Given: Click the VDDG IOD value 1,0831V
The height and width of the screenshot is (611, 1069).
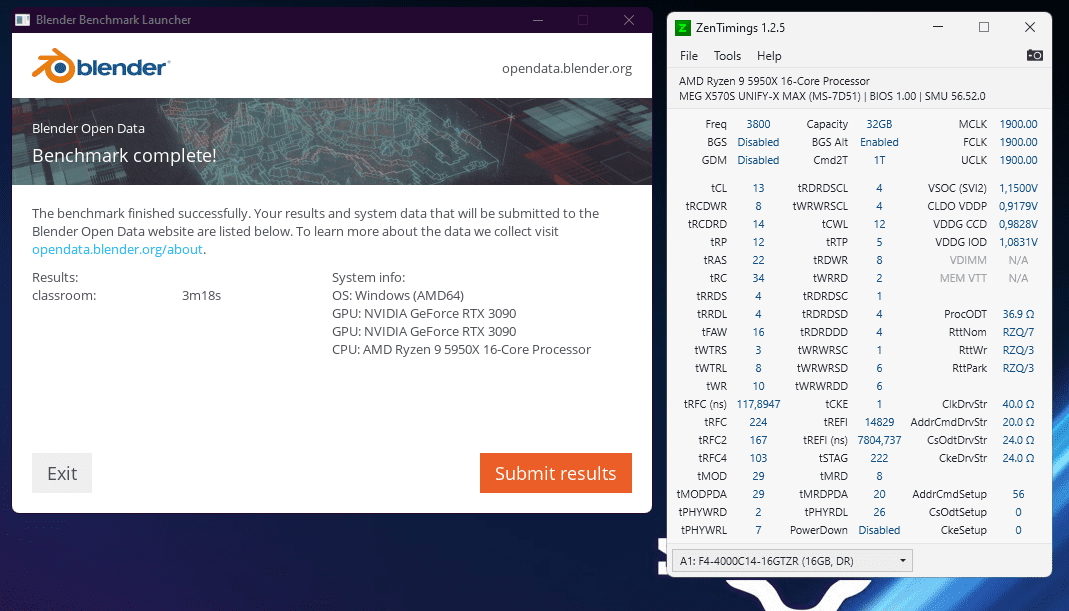Looking at the screenshot, I should (1019, 242).
